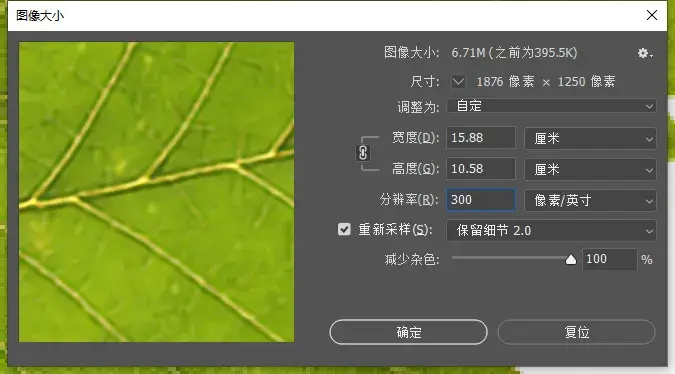Image resolution: width=675 pixels, height=374 pixels.
Task: Open the 尺寸 units dropdown arrow
Action: 458,81
